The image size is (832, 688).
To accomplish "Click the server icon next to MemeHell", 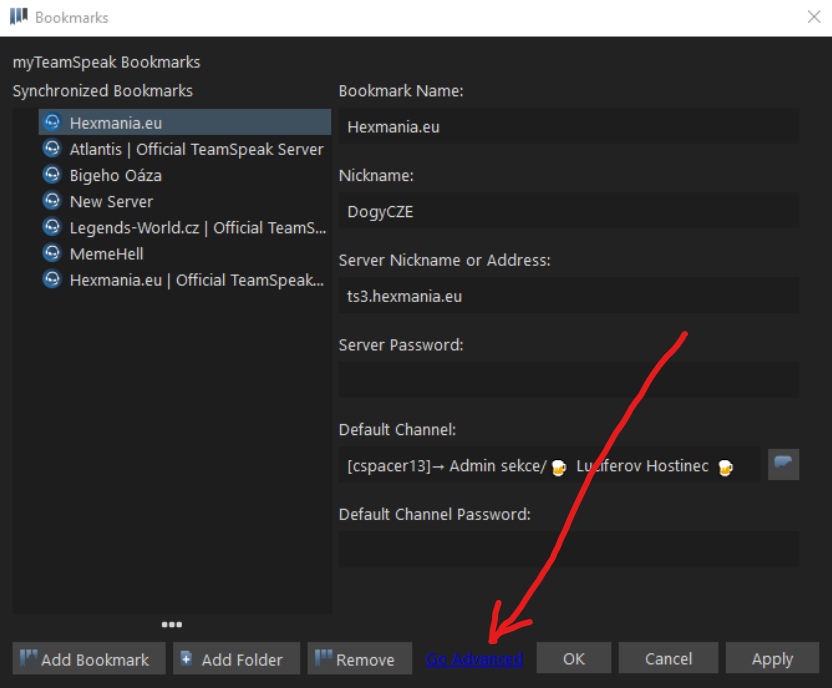I will coord(51,253).
